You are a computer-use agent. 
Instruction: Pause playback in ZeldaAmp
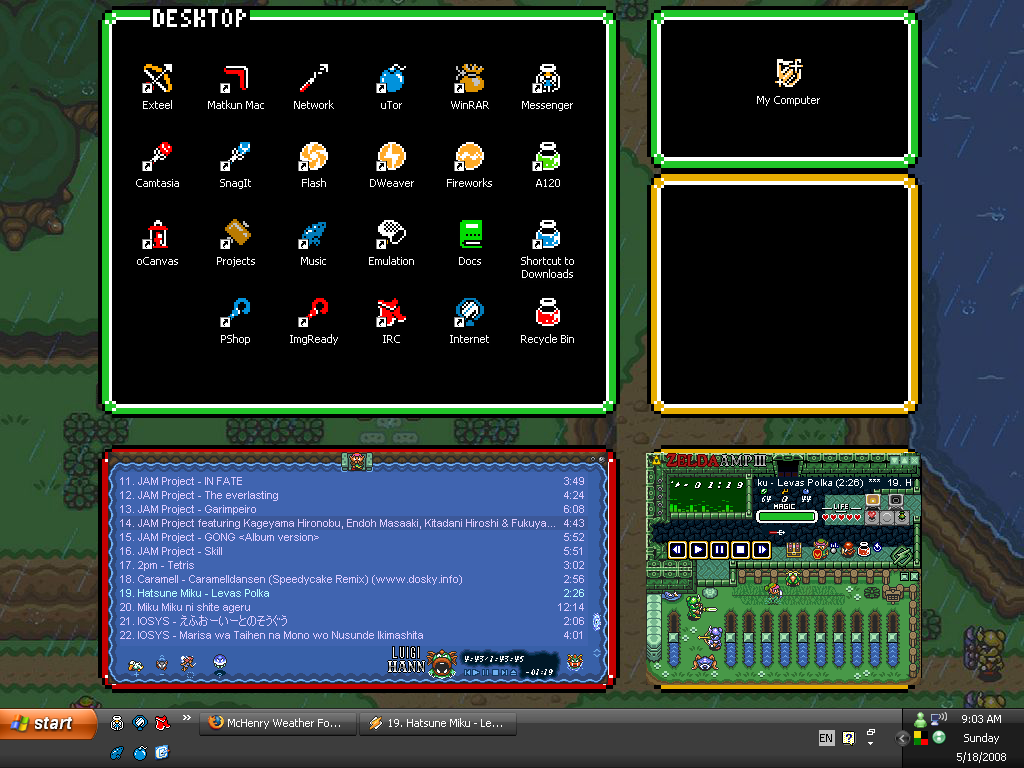click(719, 550)
